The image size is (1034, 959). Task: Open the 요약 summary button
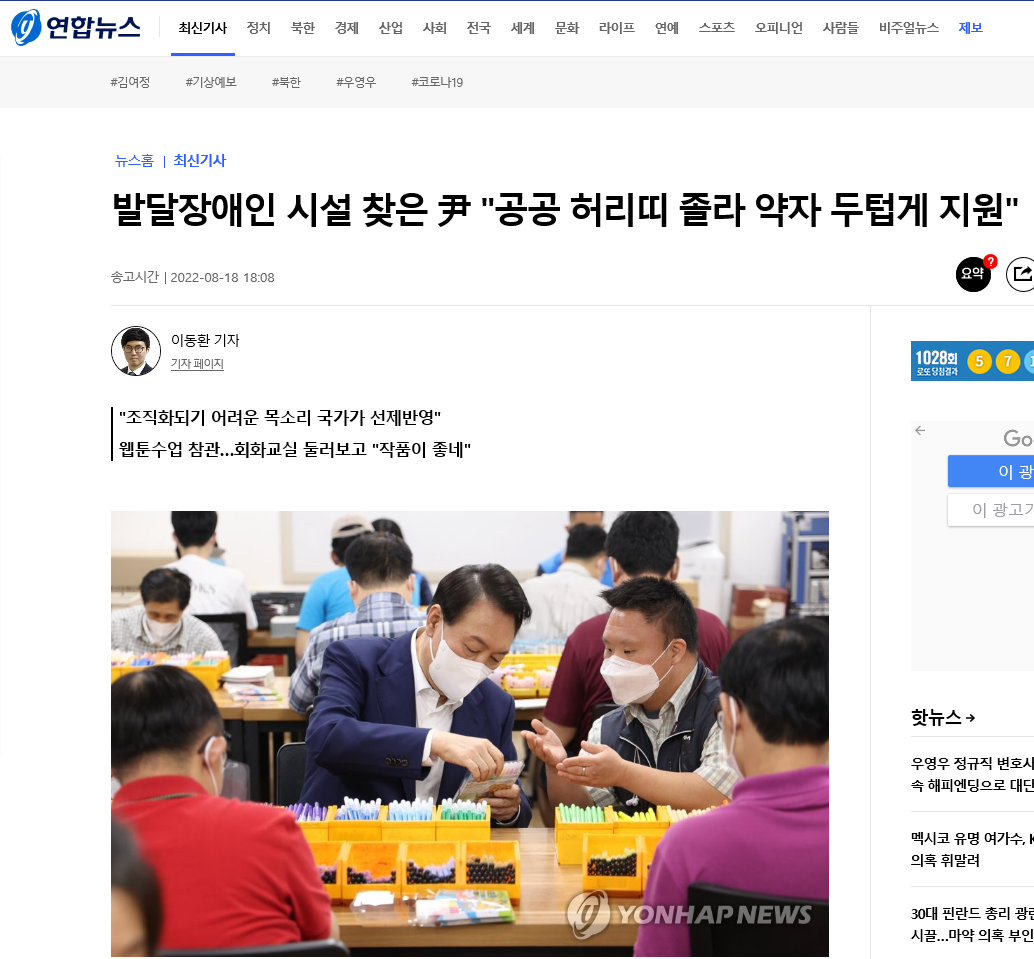point(973,274)
